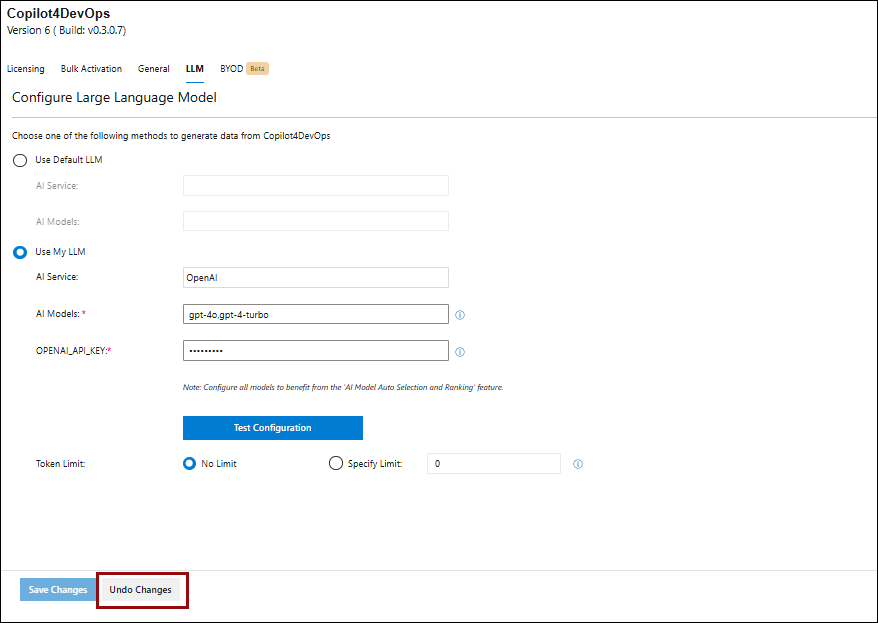The width and height of the screenshot is (878, 623).
Task: Click the Undo Changes button
Action: tap(141, 590)
